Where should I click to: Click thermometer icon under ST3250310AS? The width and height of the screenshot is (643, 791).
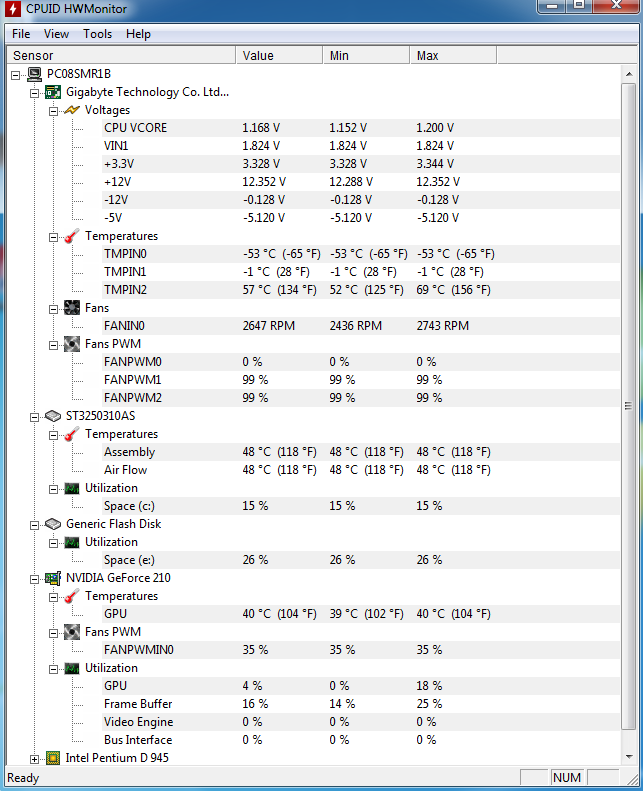tap(72, 434)
